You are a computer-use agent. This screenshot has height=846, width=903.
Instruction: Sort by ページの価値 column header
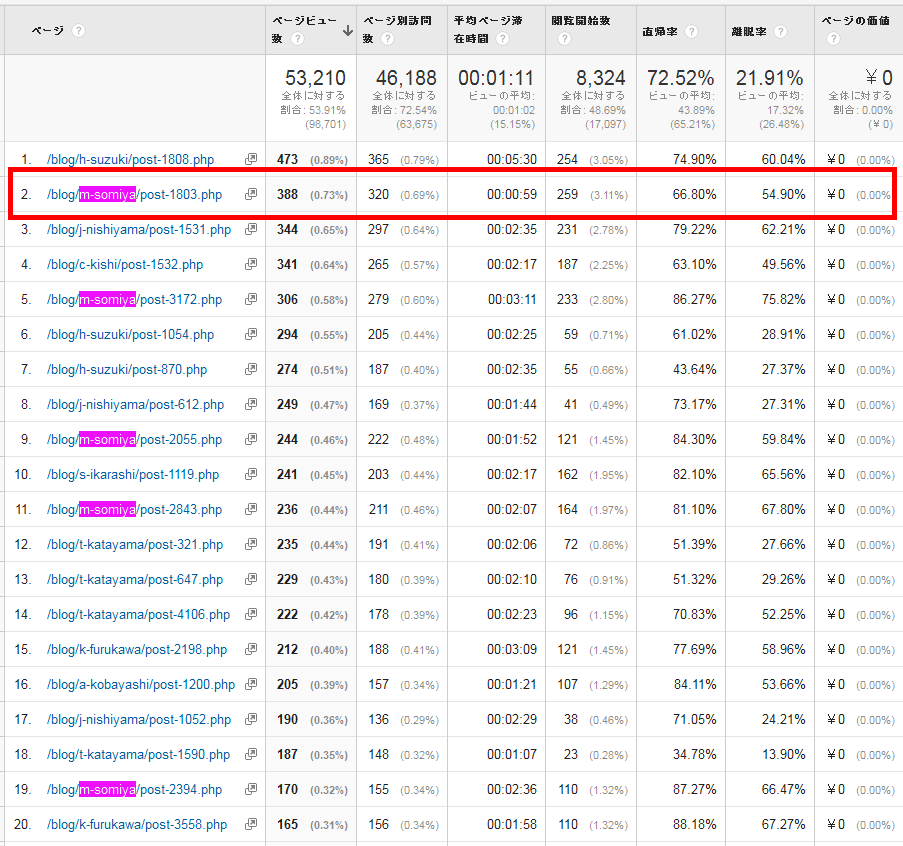855,21
